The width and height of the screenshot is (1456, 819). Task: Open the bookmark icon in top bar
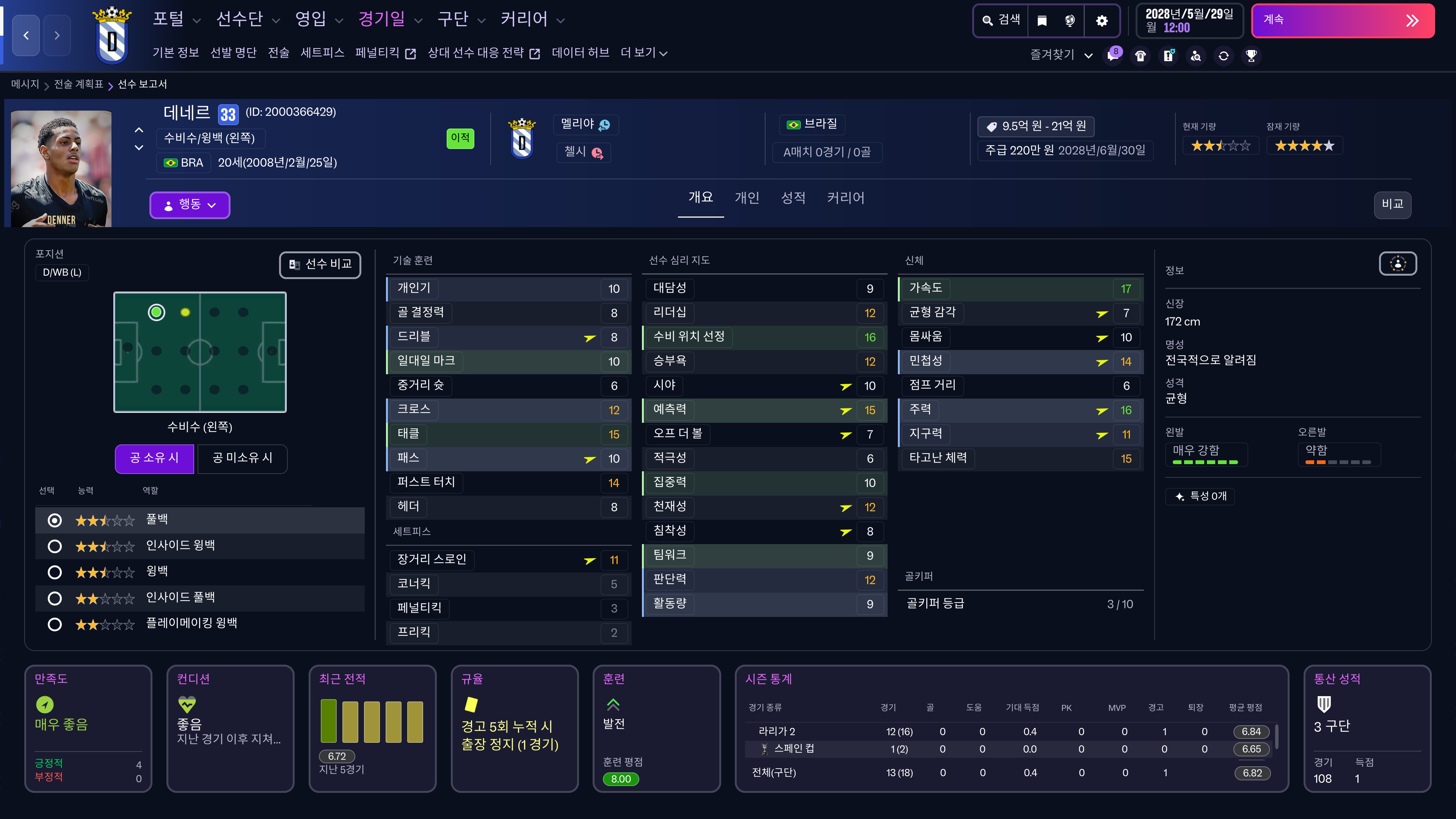pos(1042,21)
